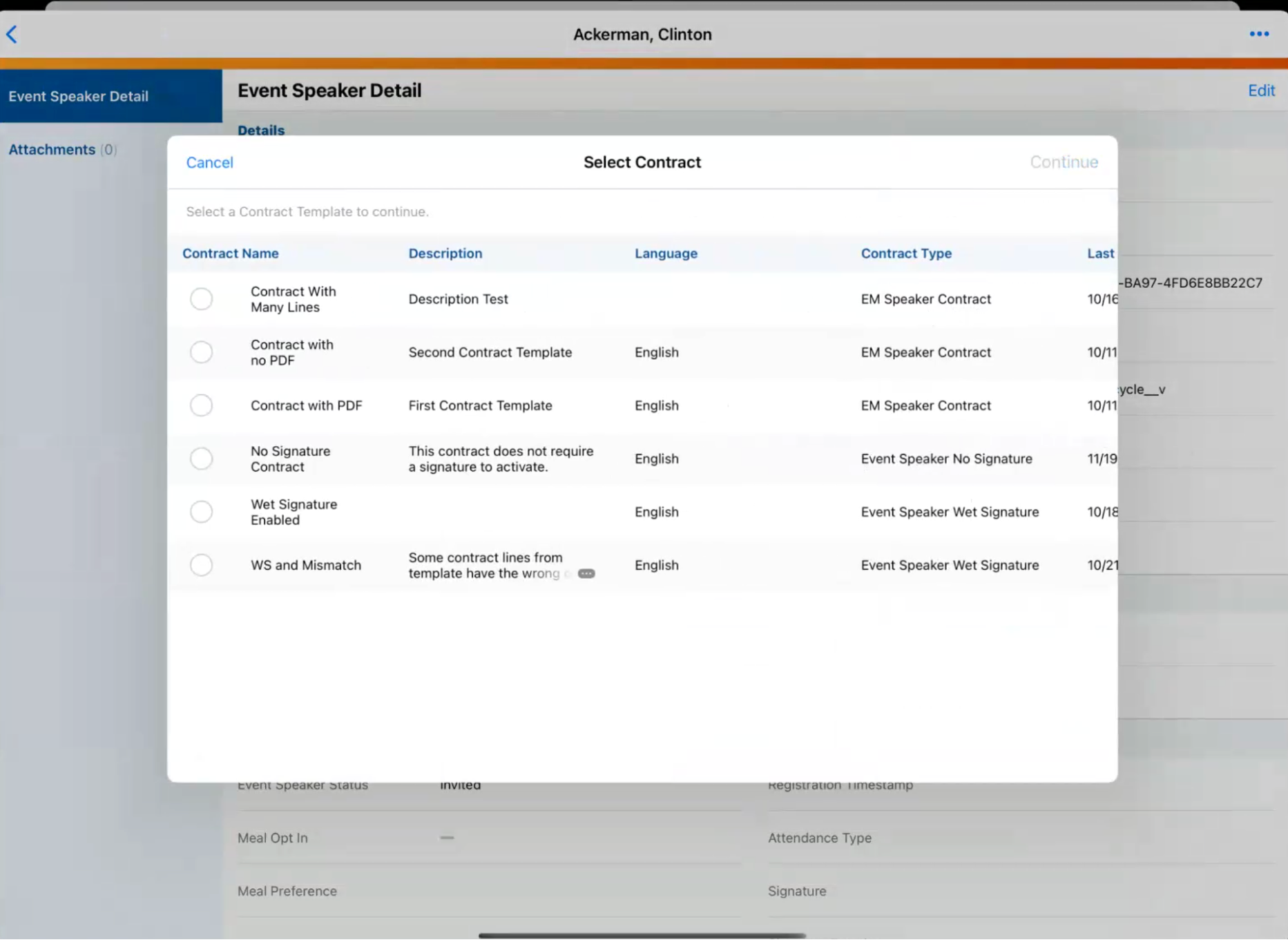The width and height of the screenshot is (1288, 940).
Task: Choose the Contract with PDF option
Action: [x=201, y=405]
